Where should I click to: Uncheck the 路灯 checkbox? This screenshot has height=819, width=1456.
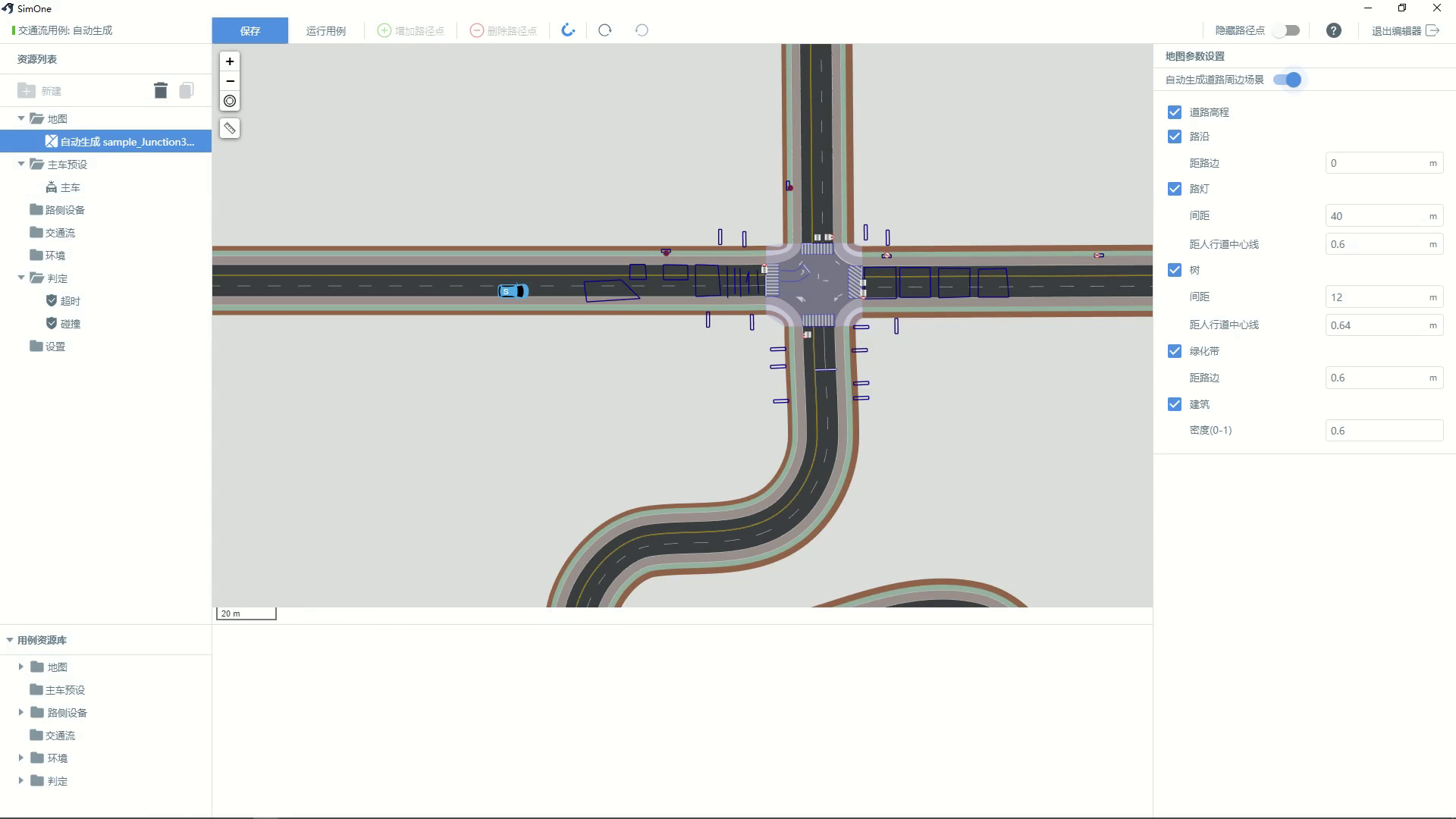tap(1175, 189)
